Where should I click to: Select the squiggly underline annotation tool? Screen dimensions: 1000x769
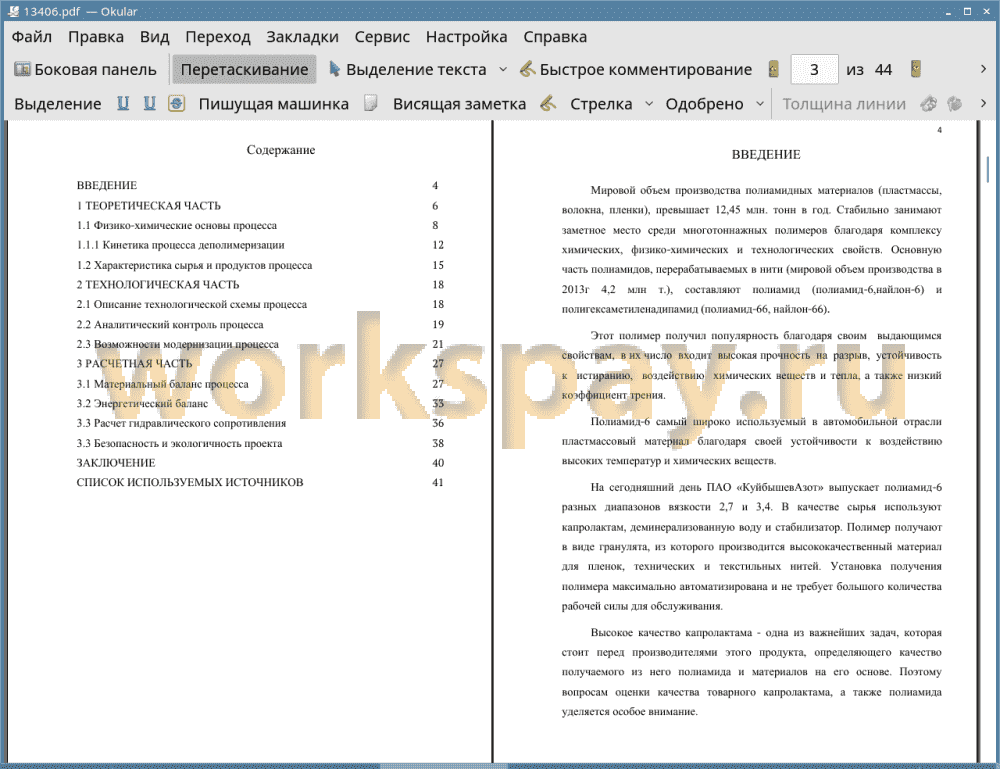pos(149,103)
